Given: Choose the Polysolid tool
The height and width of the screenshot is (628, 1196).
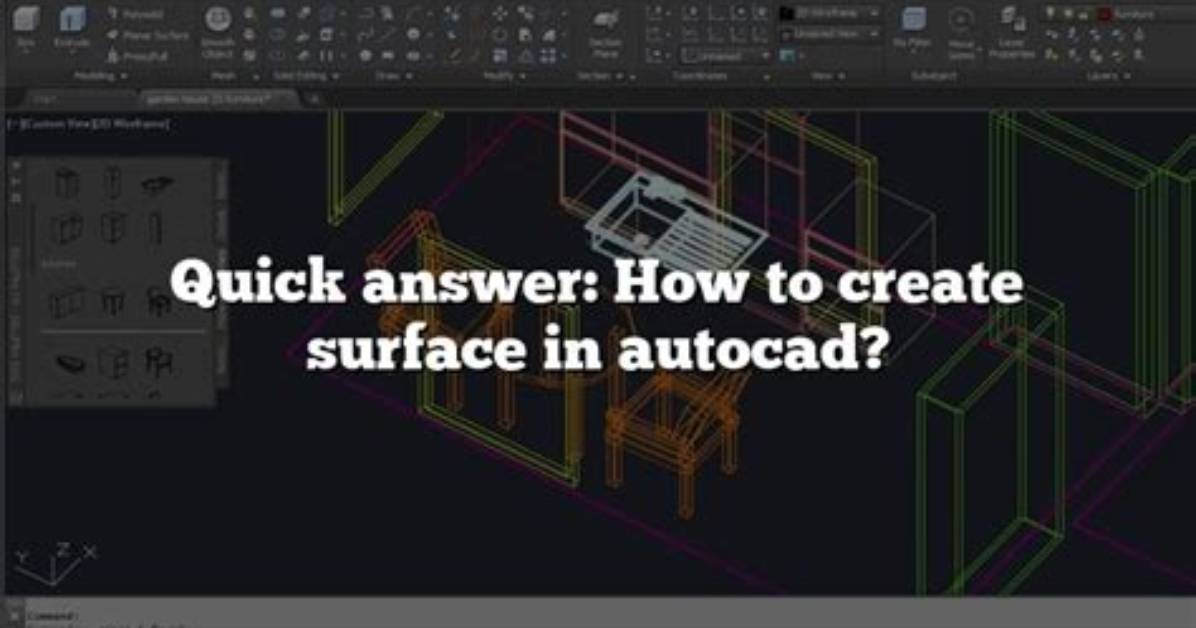Looking at the screenshot, I should (136, 14).
